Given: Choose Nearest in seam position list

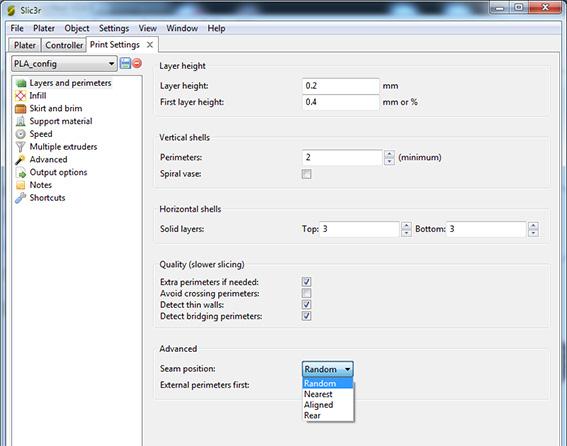Looking at the screenshot, I should point(327,394).
